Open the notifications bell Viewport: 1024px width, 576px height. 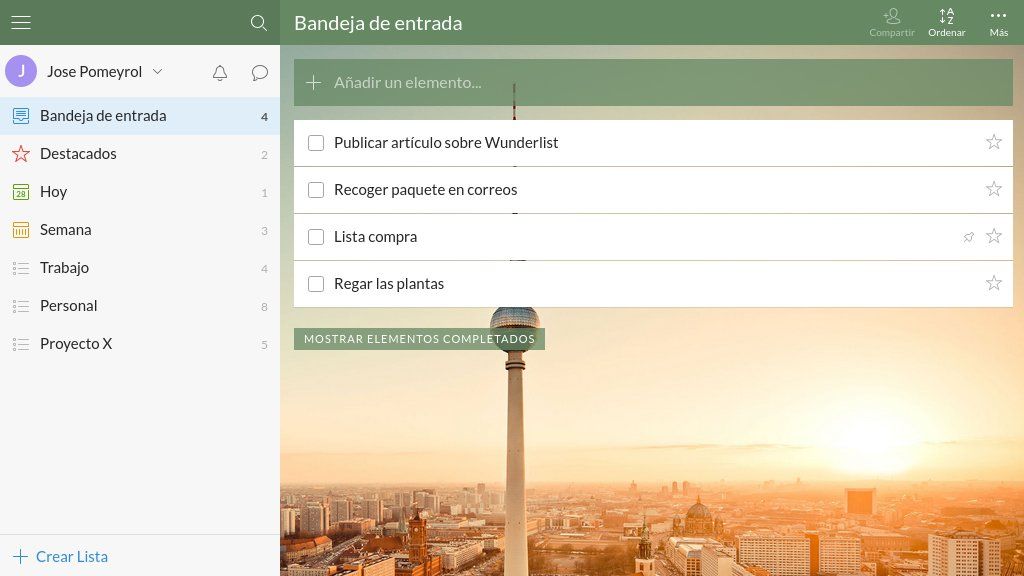pyautogui.click(x=220, y=72)
